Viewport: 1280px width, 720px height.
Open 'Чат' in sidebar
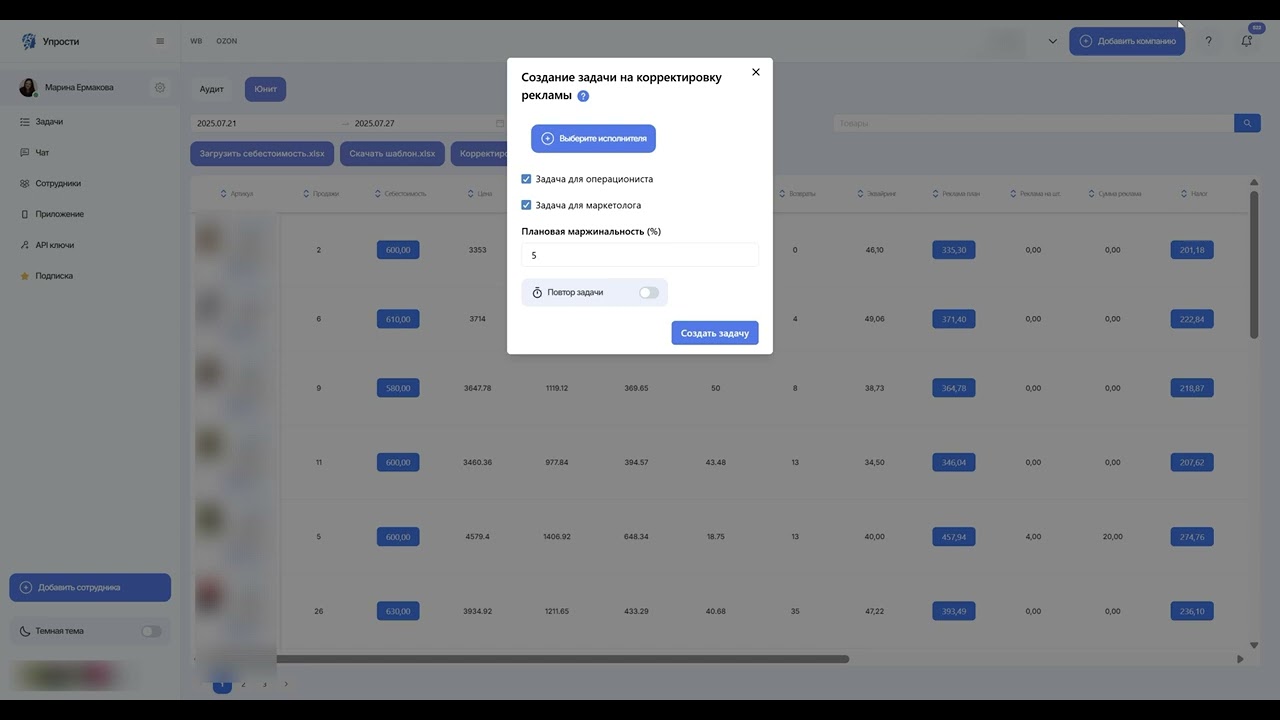42,153
